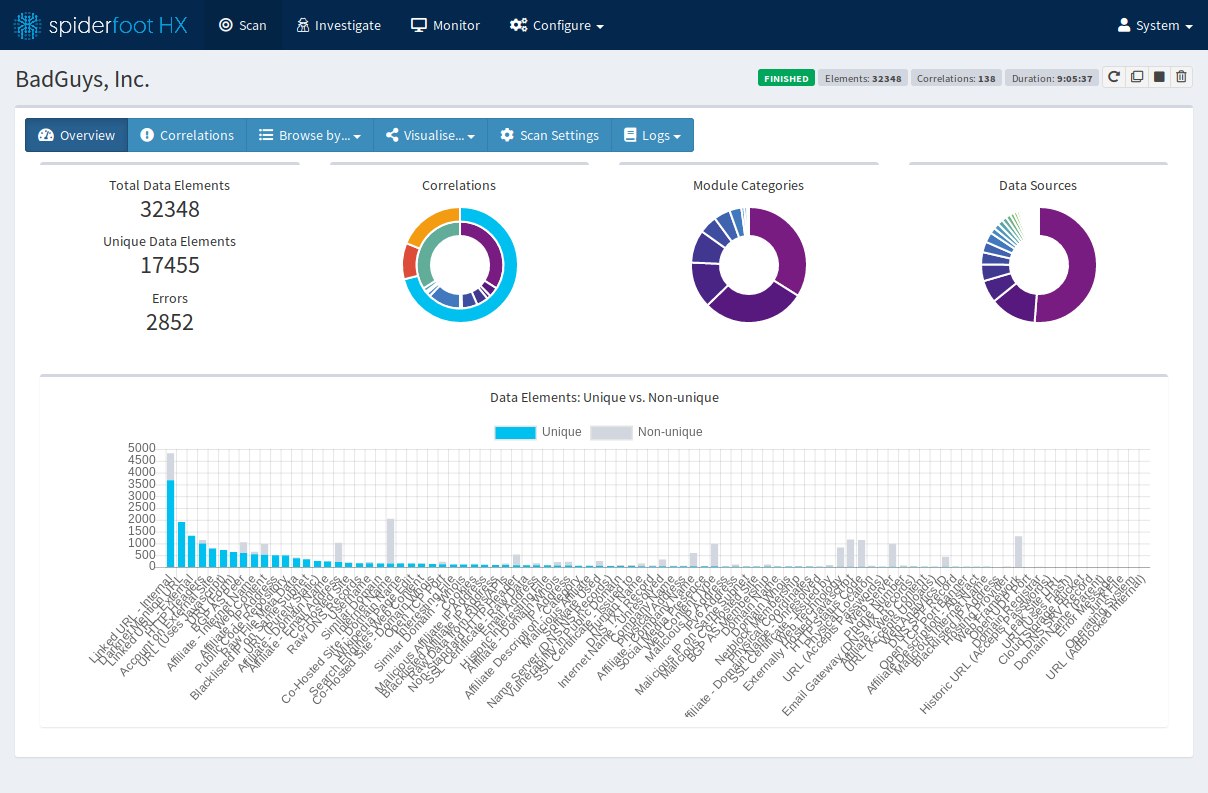This screenshot has height=793, width=1208.
Task: Open the System user menu
Action: (1155, 25)
